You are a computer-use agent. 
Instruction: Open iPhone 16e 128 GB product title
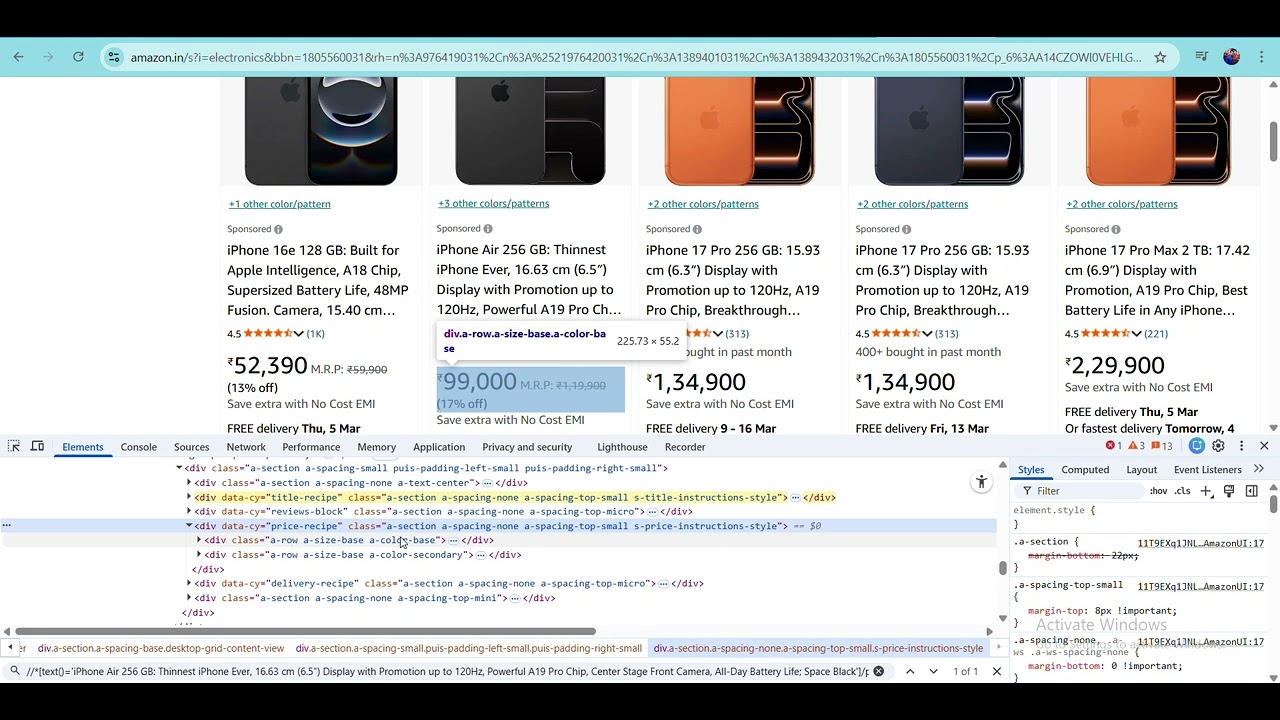[318, 280]
